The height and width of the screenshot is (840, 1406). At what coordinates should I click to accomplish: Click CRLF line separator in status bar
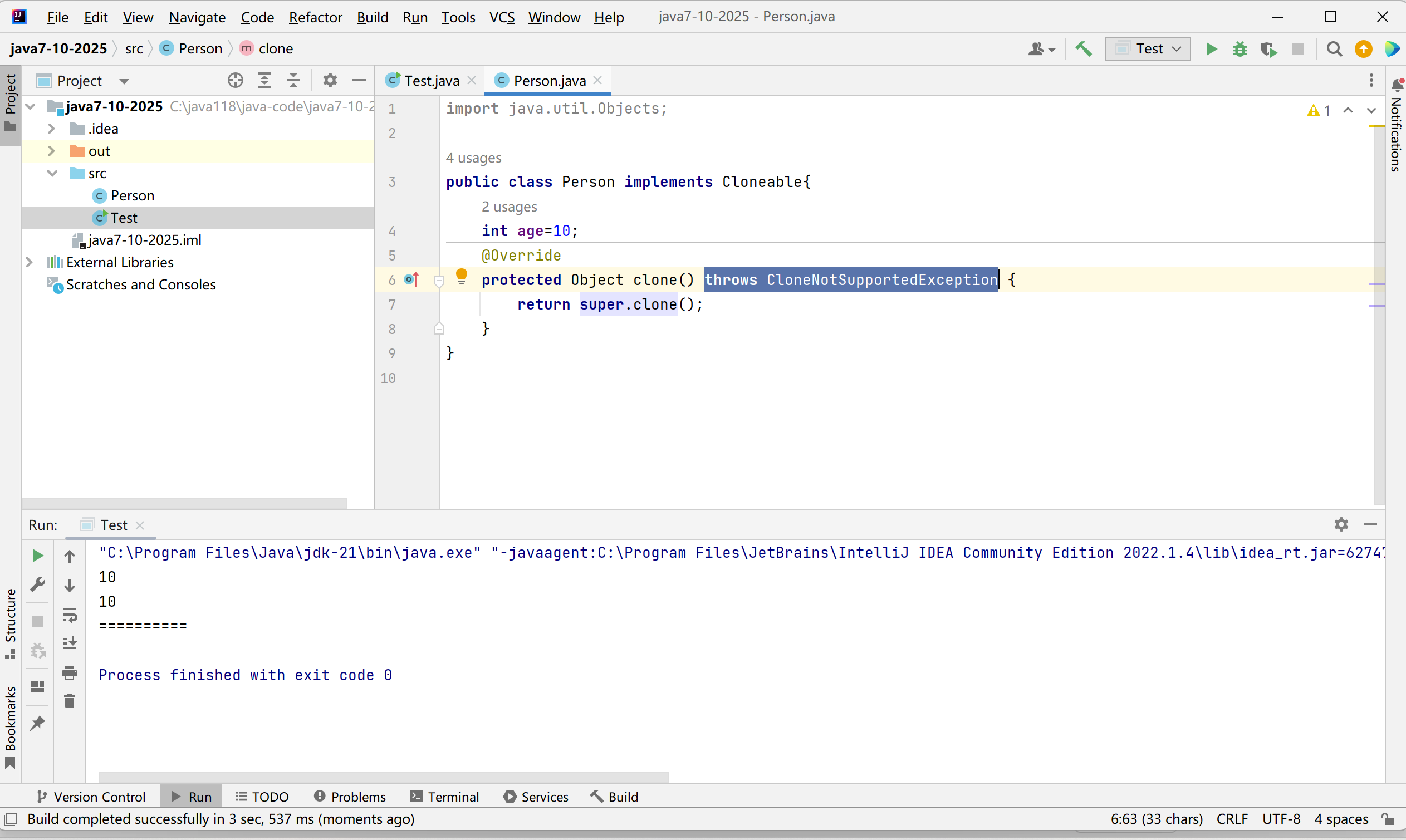(1232, 818)
